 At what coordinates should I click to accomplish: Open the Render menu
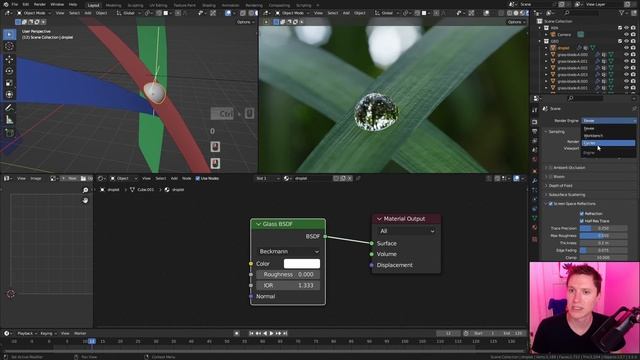point(40,4)
